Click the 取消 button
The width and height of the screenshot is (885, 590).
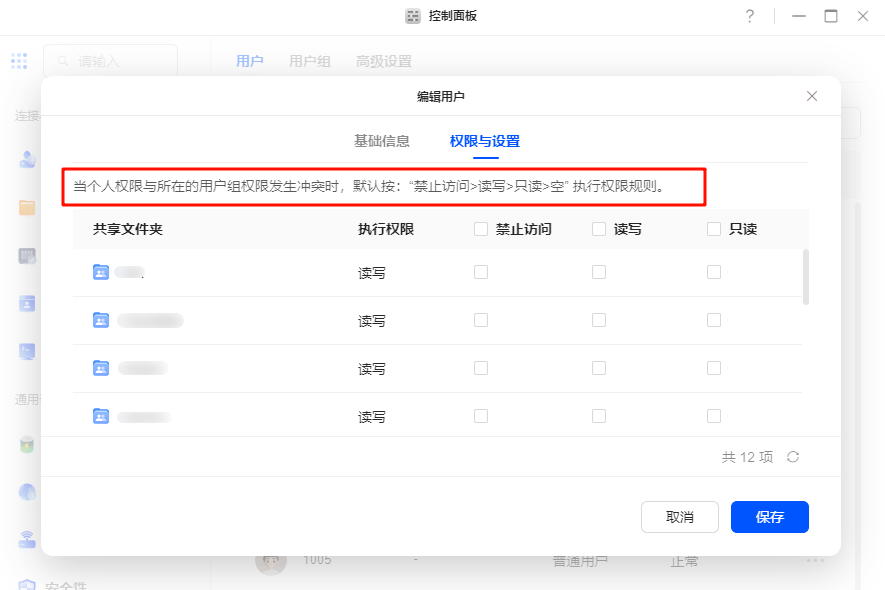click(680, 517)
